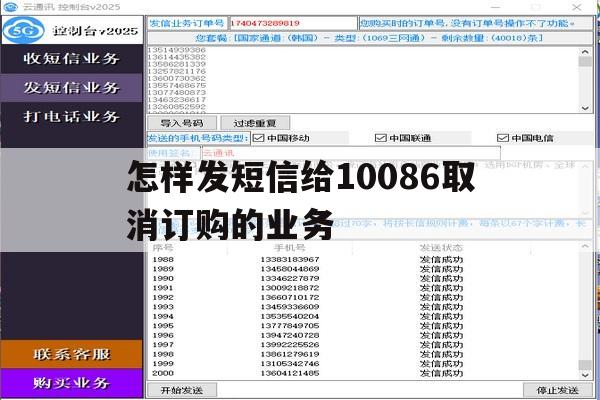The height and width of the screenshot is (400, 600).
Task: Click phone number 13604121485 in row 2000
Action: coord(290,373)
